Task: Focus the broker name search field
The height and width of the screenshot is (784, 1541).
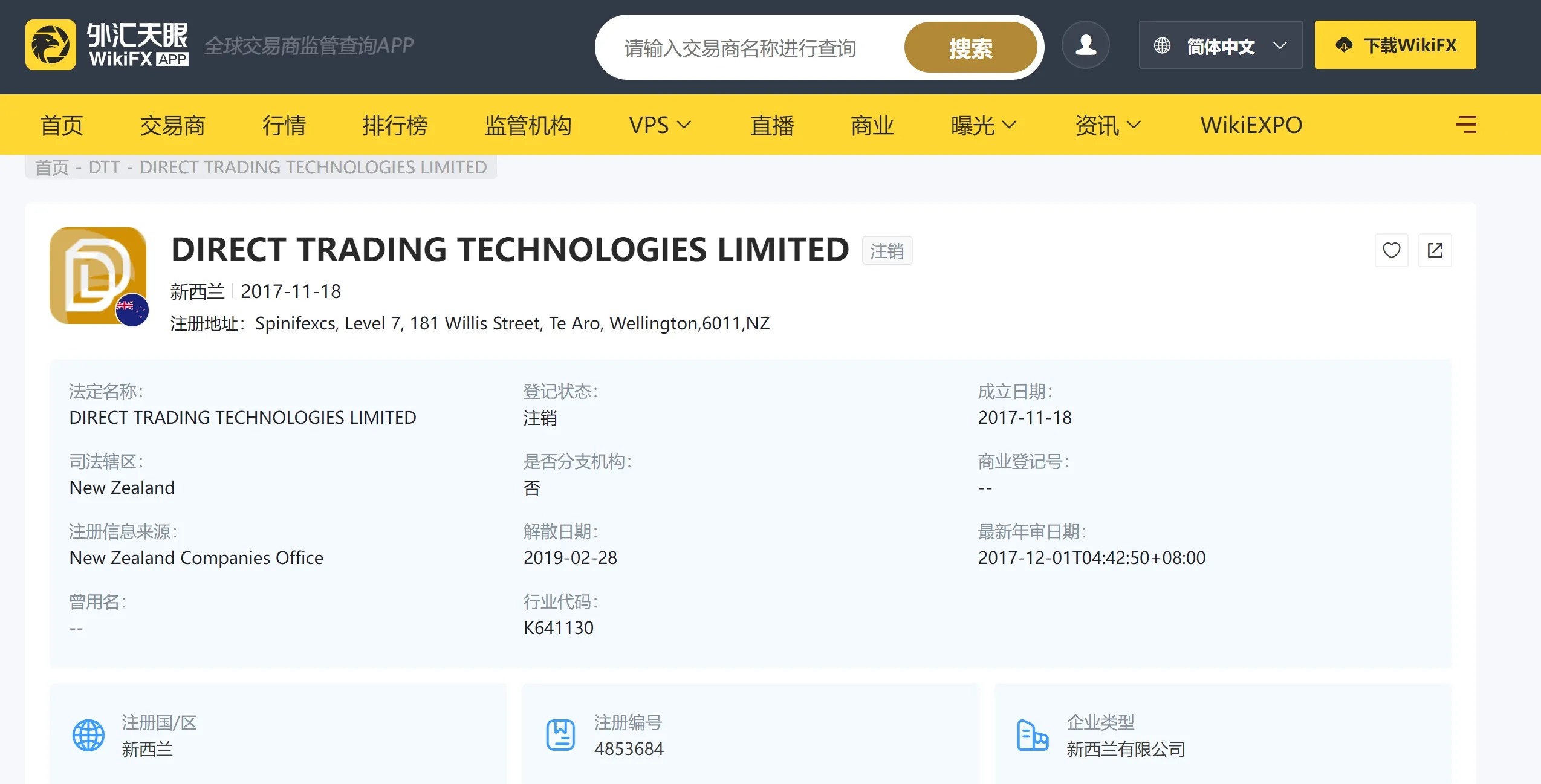Action: pyautogui.click(x=750, y=48)
